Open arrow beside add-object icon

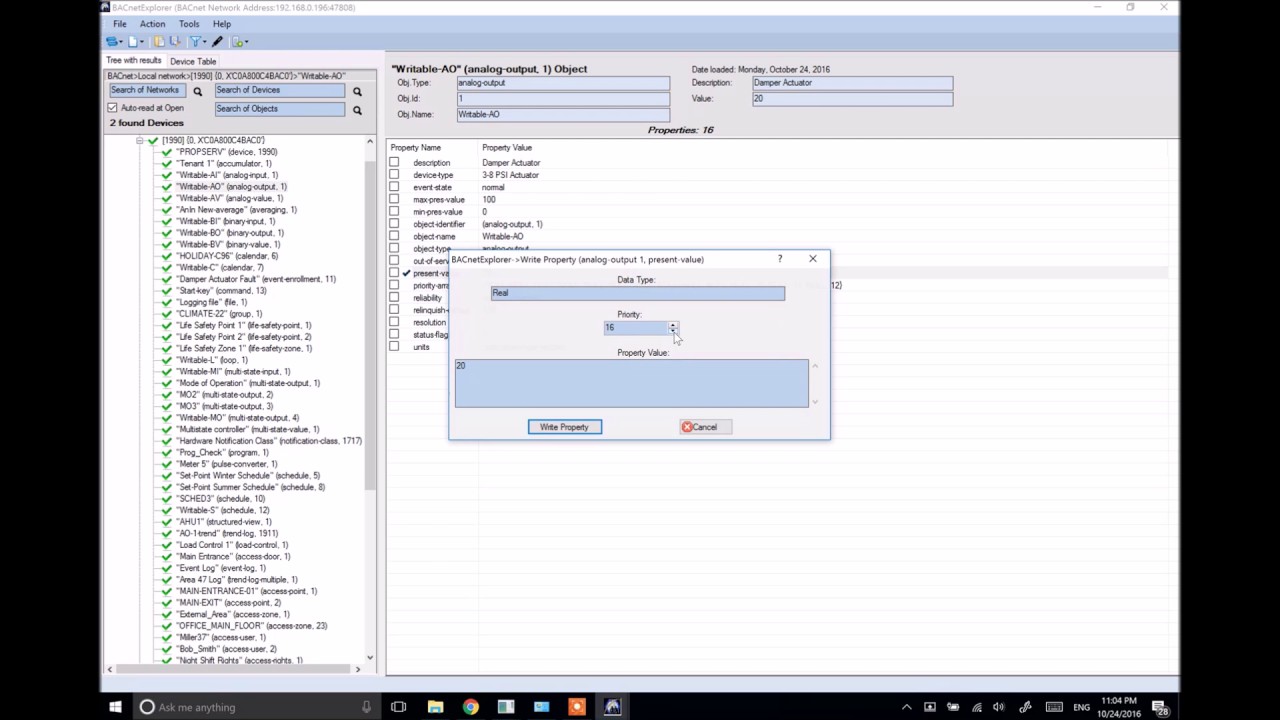pyautogui.click(x=247, y=42)
